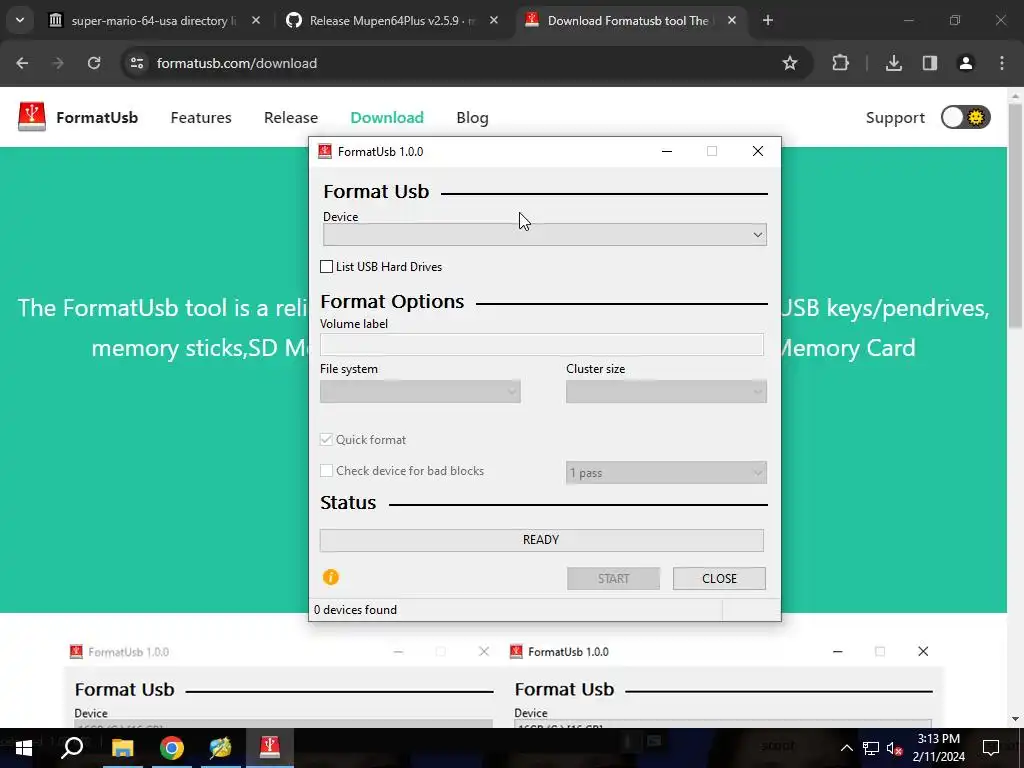
Task: Click the START button
Action: point(613,579)
